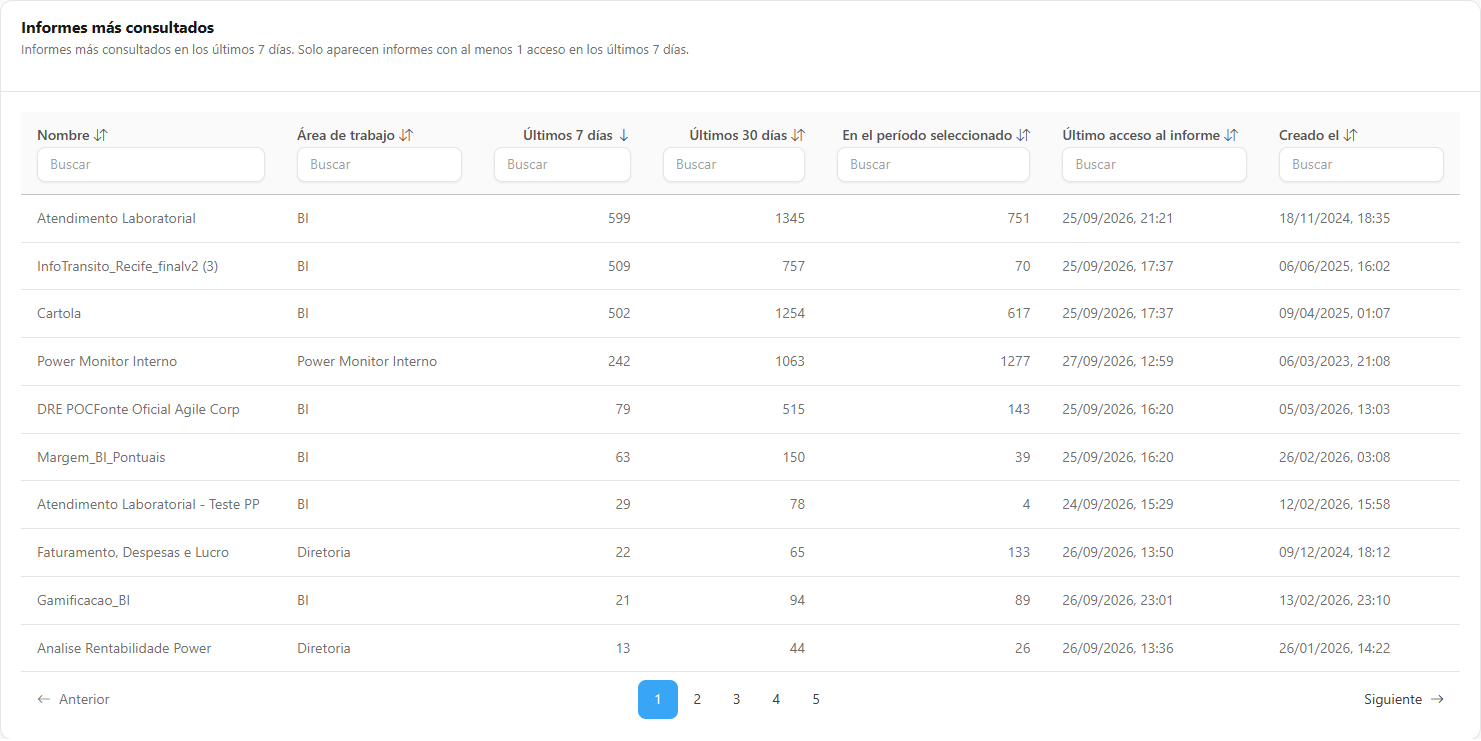Click the Siguiente right arrow icon
The width and height of the screenshot is (1481, 741).
[x=1437, y=700]
